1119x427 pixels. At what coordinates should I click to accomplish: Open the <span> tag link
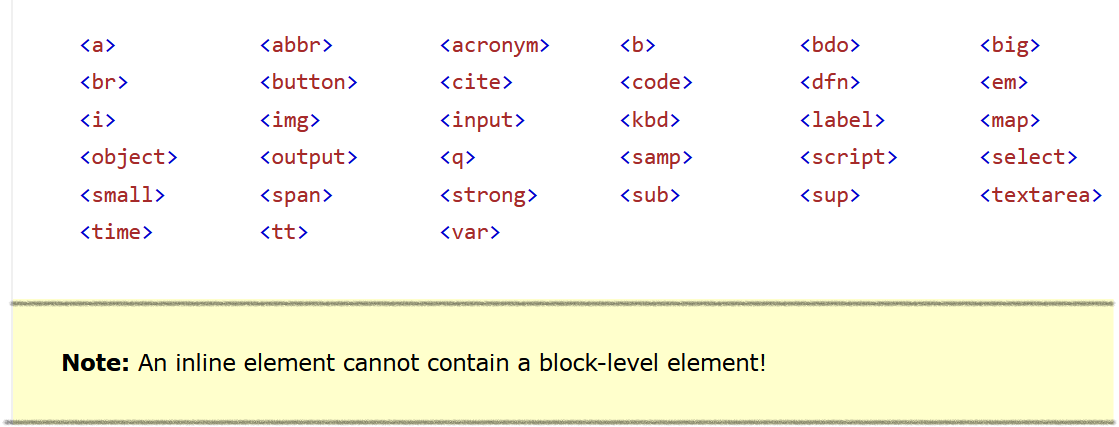[296, 196]
